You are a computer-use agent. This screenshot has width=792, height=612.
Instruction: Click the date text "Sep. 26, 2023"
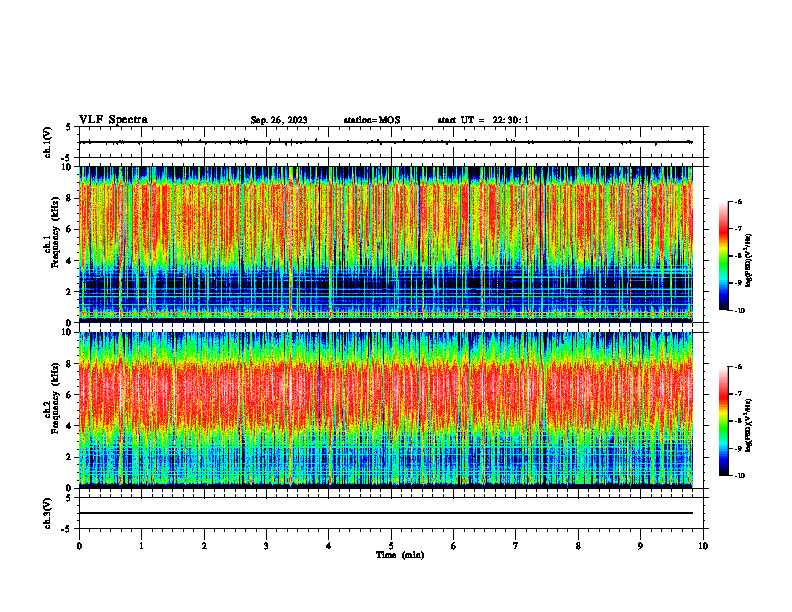coord(279,120)
